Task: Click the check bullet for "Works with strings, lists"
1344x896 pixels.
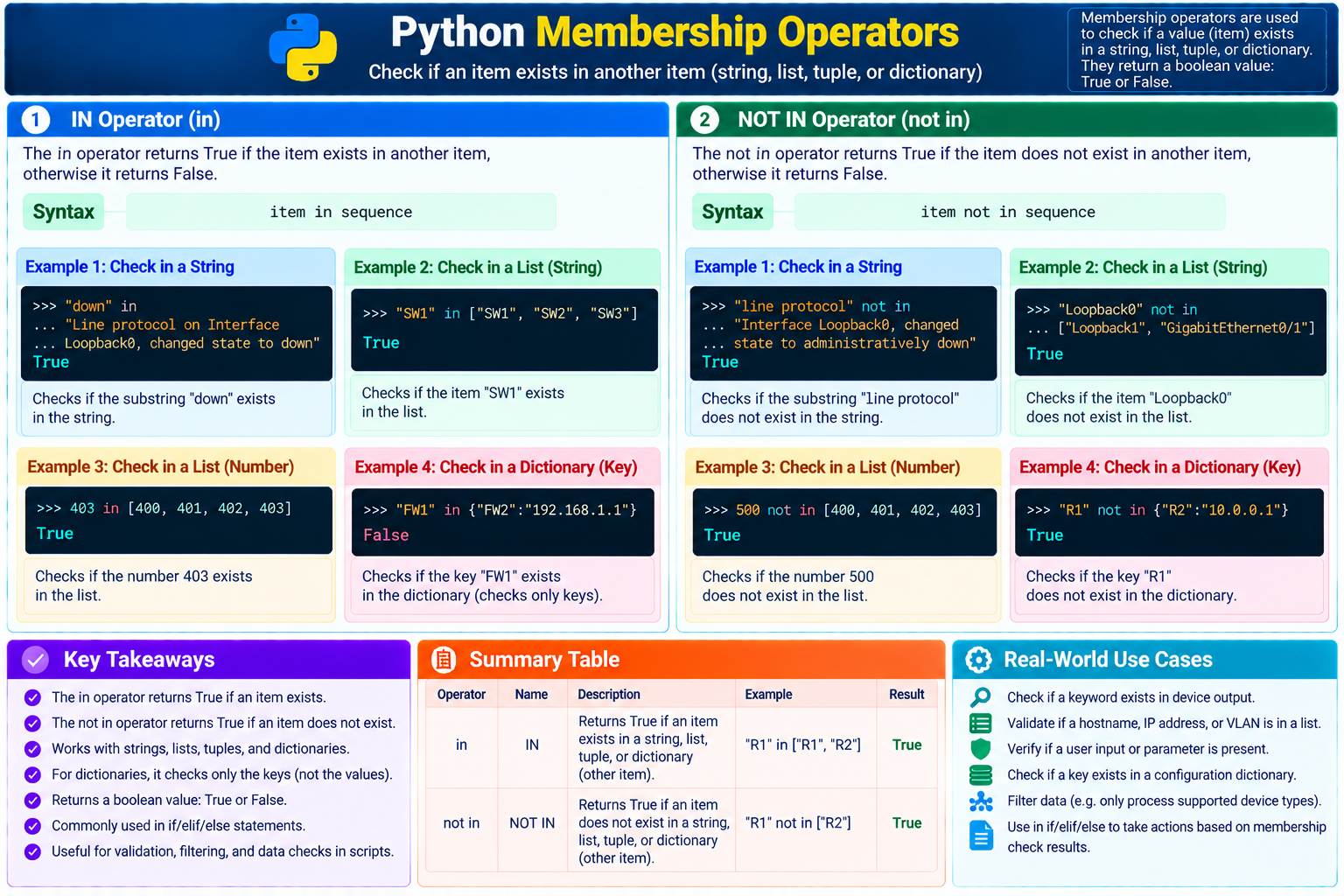Action: pos(32,749)
